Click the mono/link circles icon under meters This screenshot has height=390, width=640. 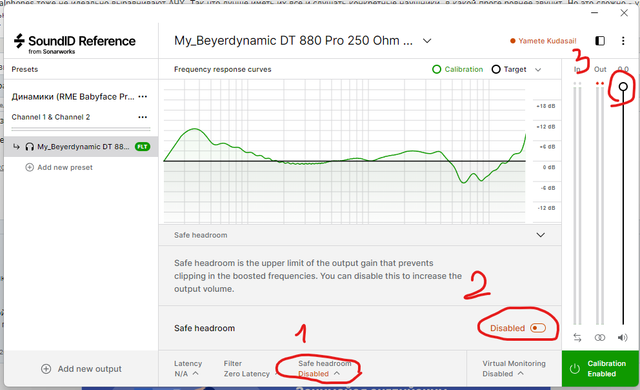[x=600, y=337]
